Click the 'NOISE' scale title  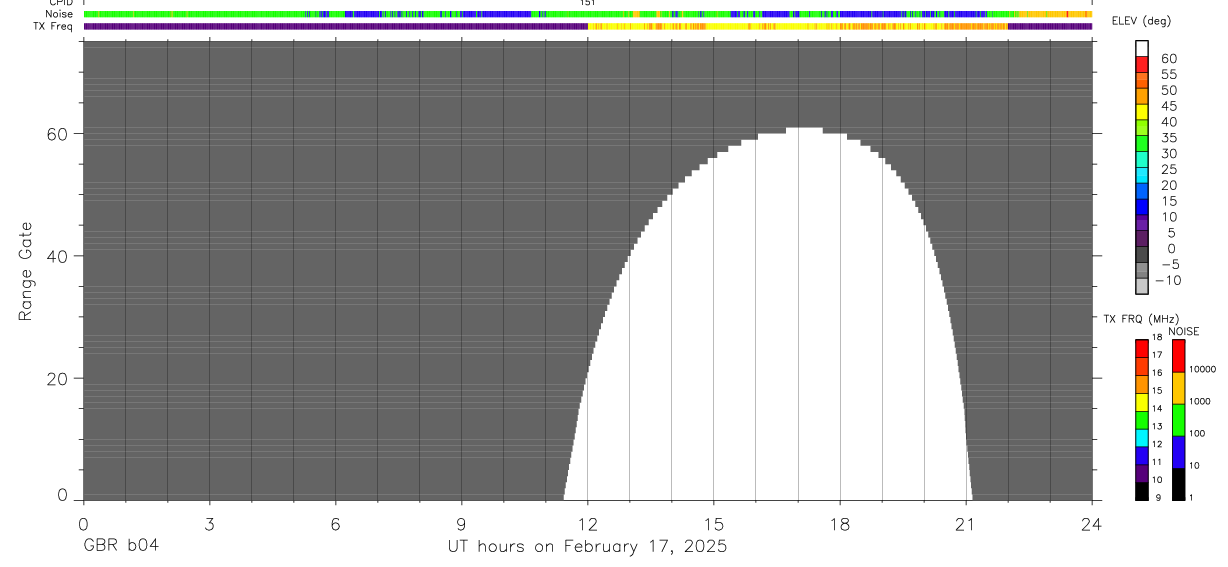pyautogui.click(x=1184, y=331)
